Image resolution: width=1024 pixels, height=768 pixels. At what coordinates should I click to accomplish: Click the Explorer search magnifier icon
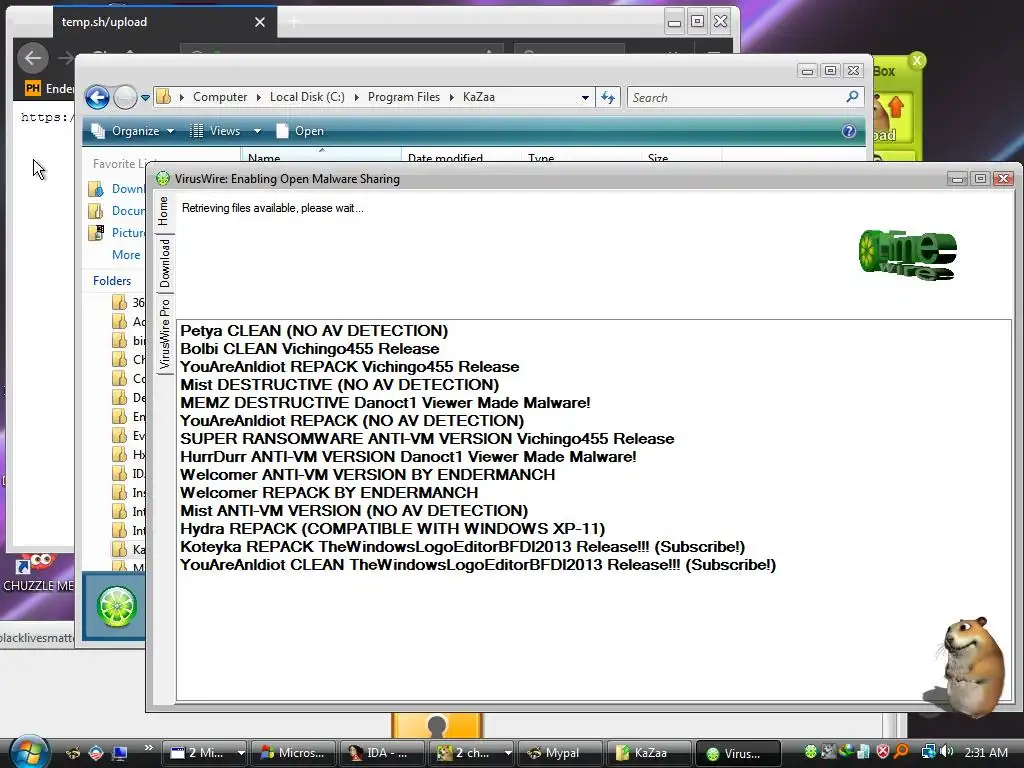point(852,97)
